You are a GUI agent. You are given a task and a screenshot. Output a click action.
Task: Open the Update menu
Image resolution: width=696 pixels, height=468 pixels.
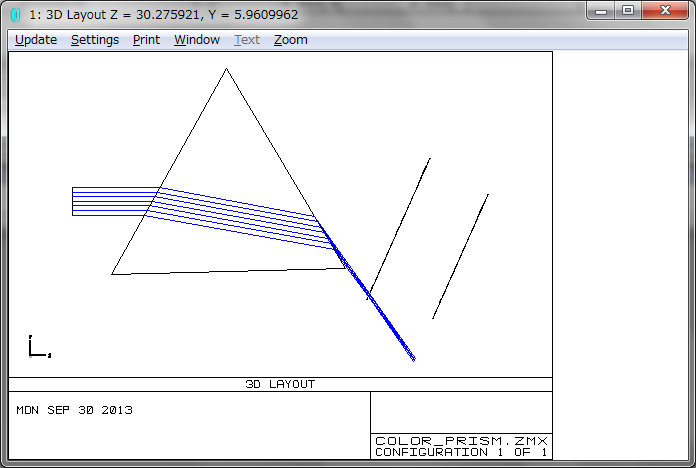coord(36,40)
